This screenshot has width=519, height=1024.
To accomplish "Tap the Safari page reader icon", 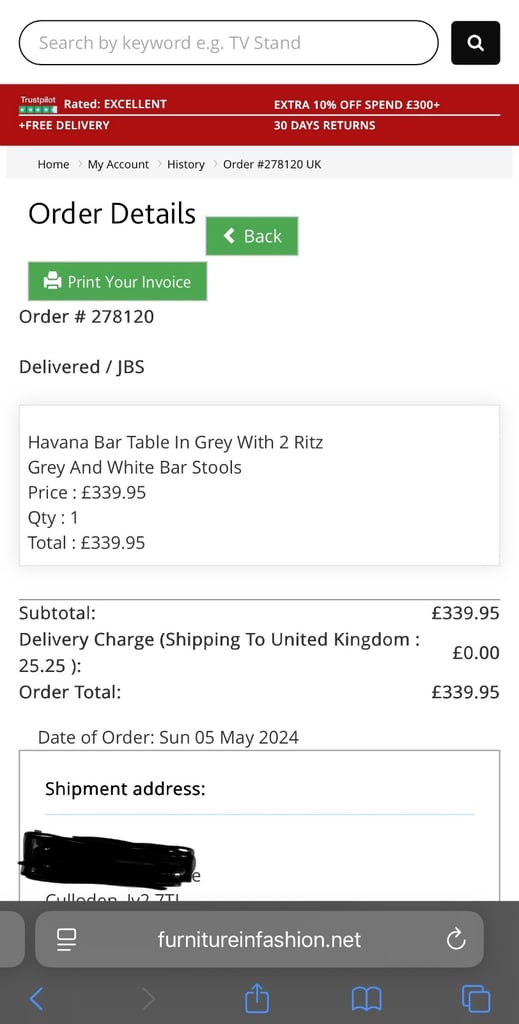I will pyautogui.click(x=67, y=939).
